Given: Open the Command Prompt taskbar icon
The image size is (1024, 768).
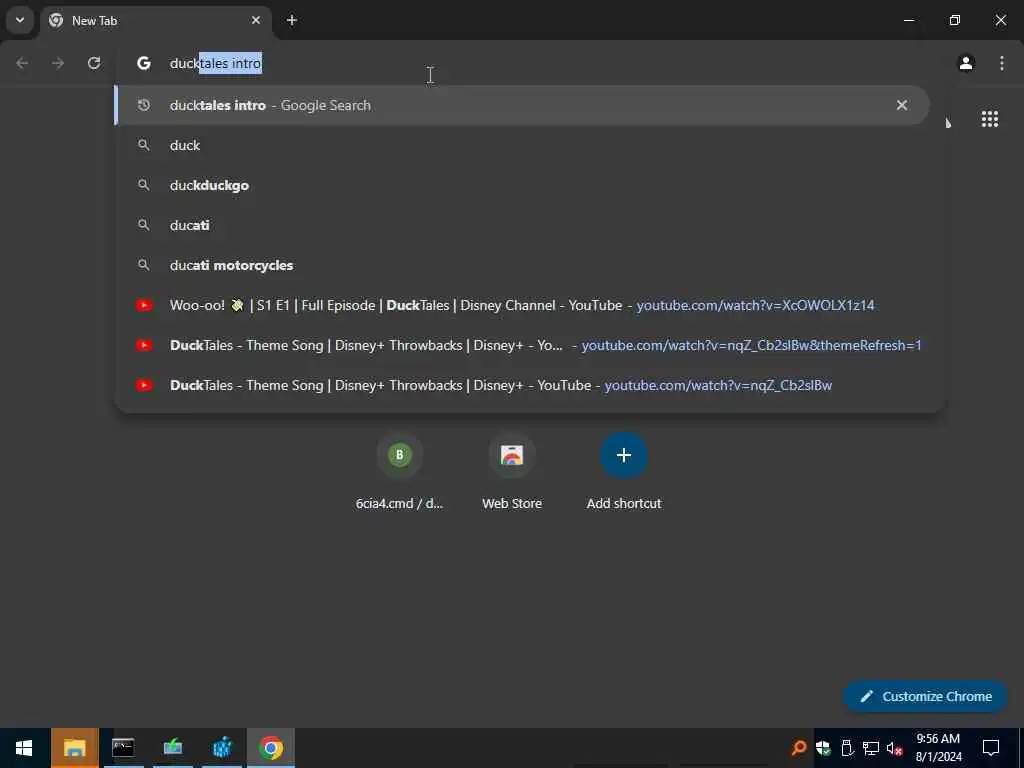Looking at the screenshot, I should click(x=123, y=748).
